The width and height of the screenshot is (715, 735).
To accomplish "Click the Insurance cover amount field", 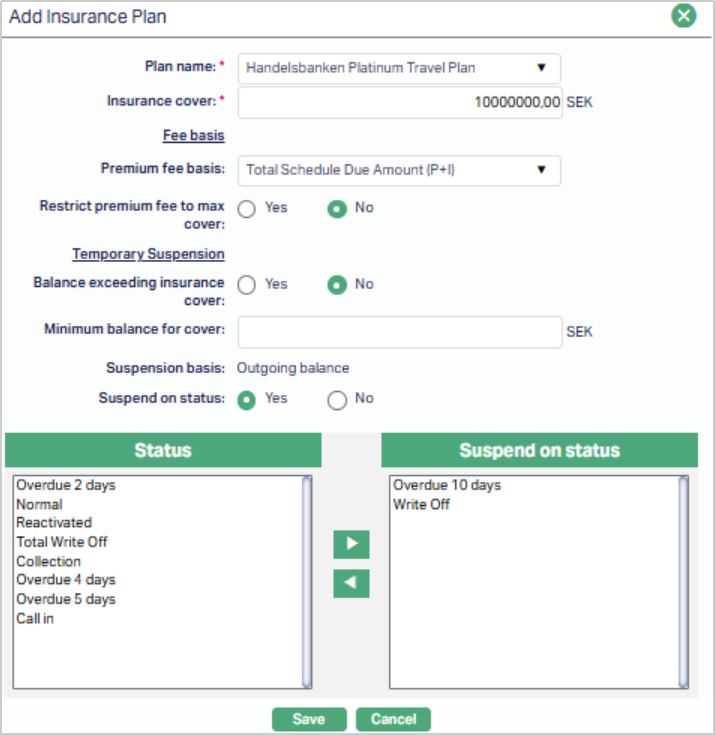I will pos(399,103).
